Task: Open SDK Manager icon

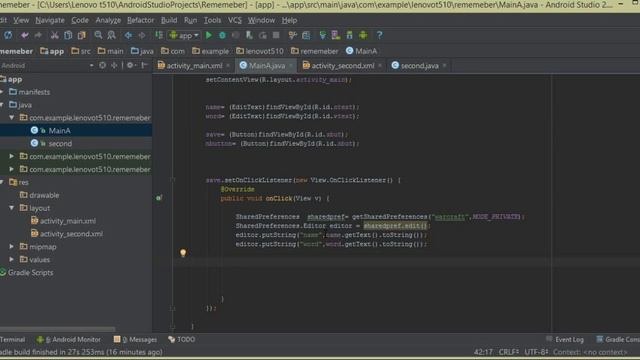Action: point(349,36)
